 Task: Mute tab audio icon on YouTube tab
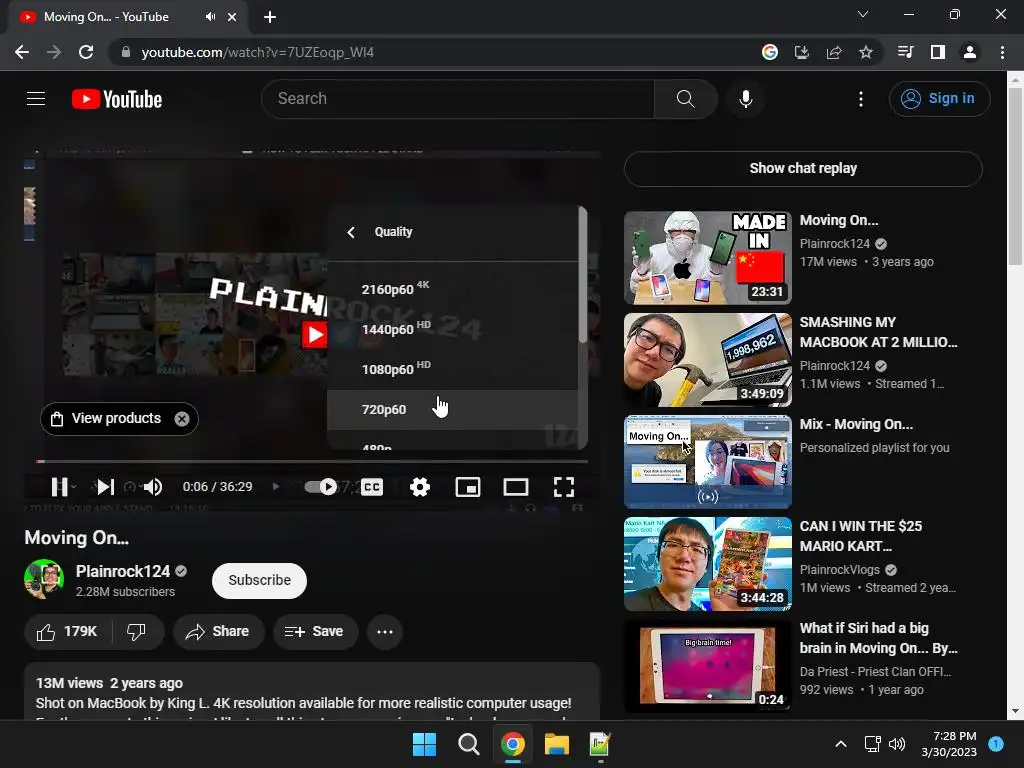pyautogui.click(x=210, y=17)
